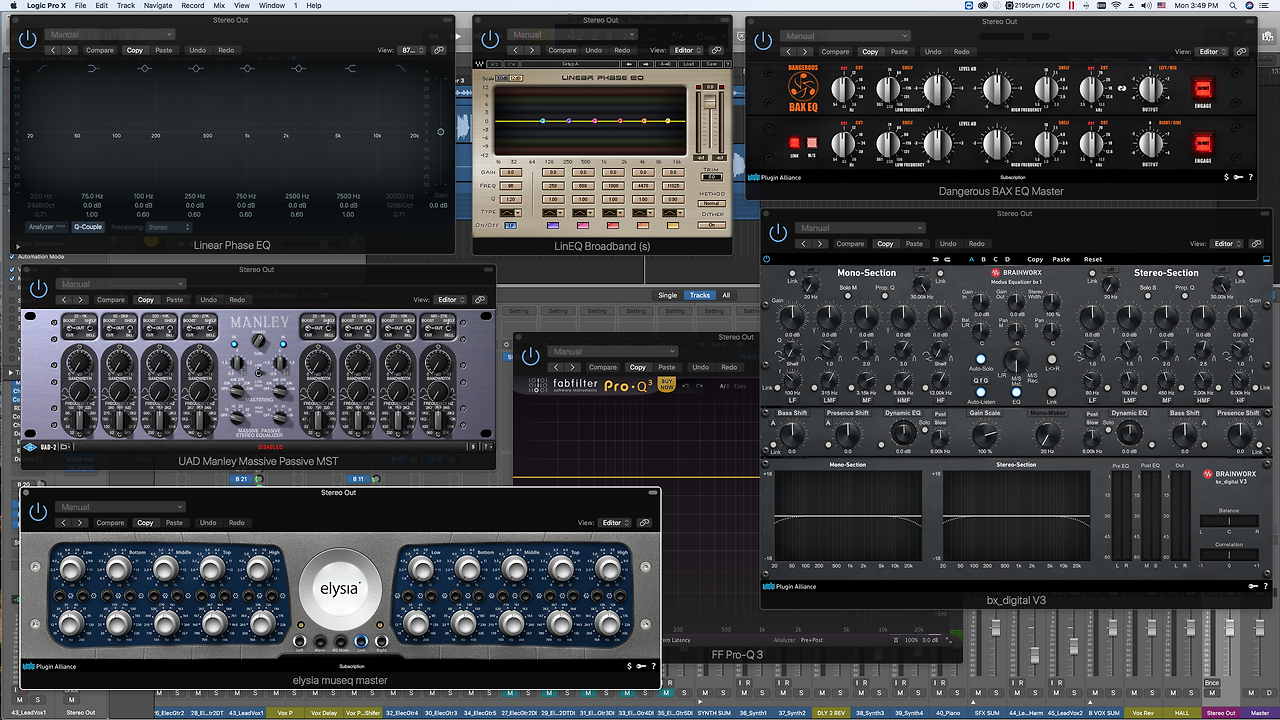Click the link icon in Manley plugin header

click(x=480, y=299)
